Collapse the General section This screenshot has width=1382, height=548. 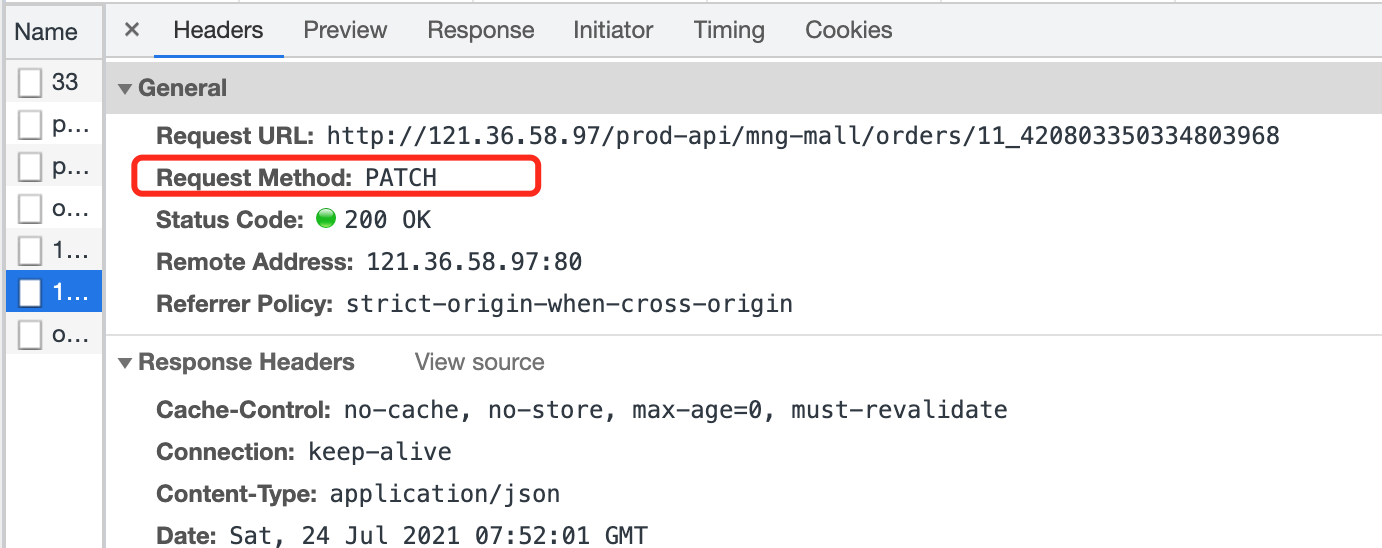[125, 89]
